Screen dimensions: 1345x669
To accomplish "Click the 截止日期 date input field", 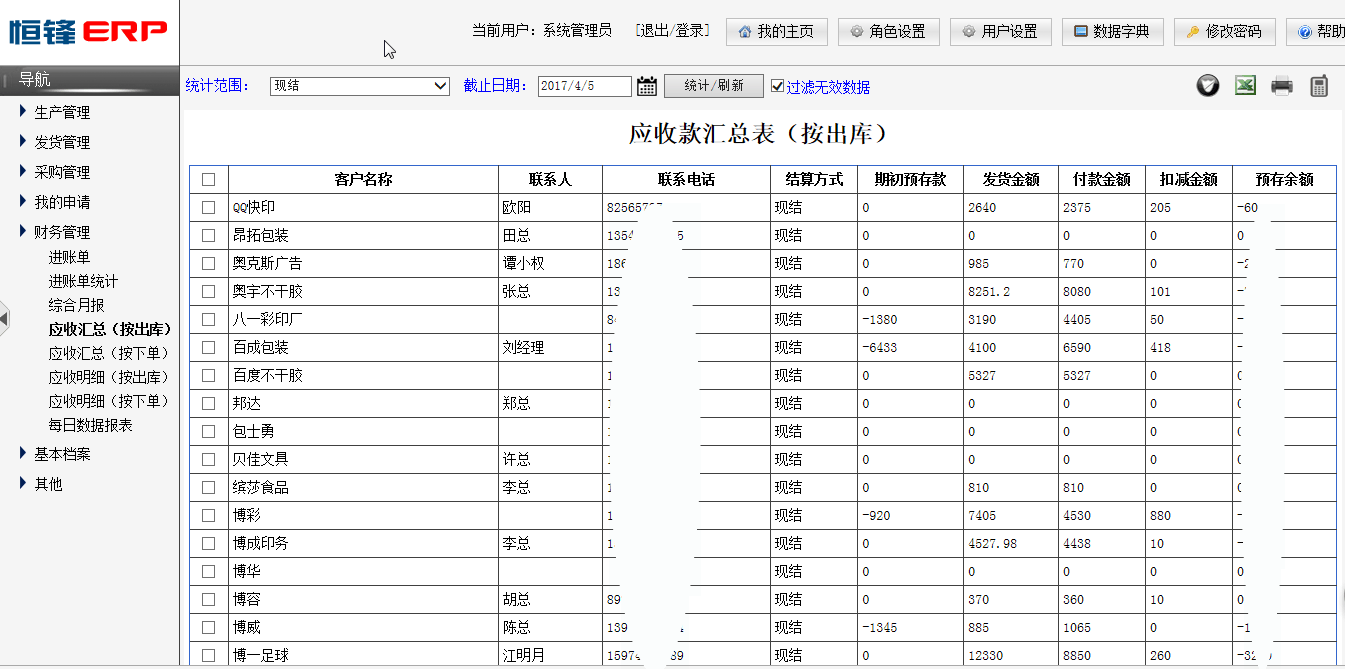I will [x=584, y=86].
